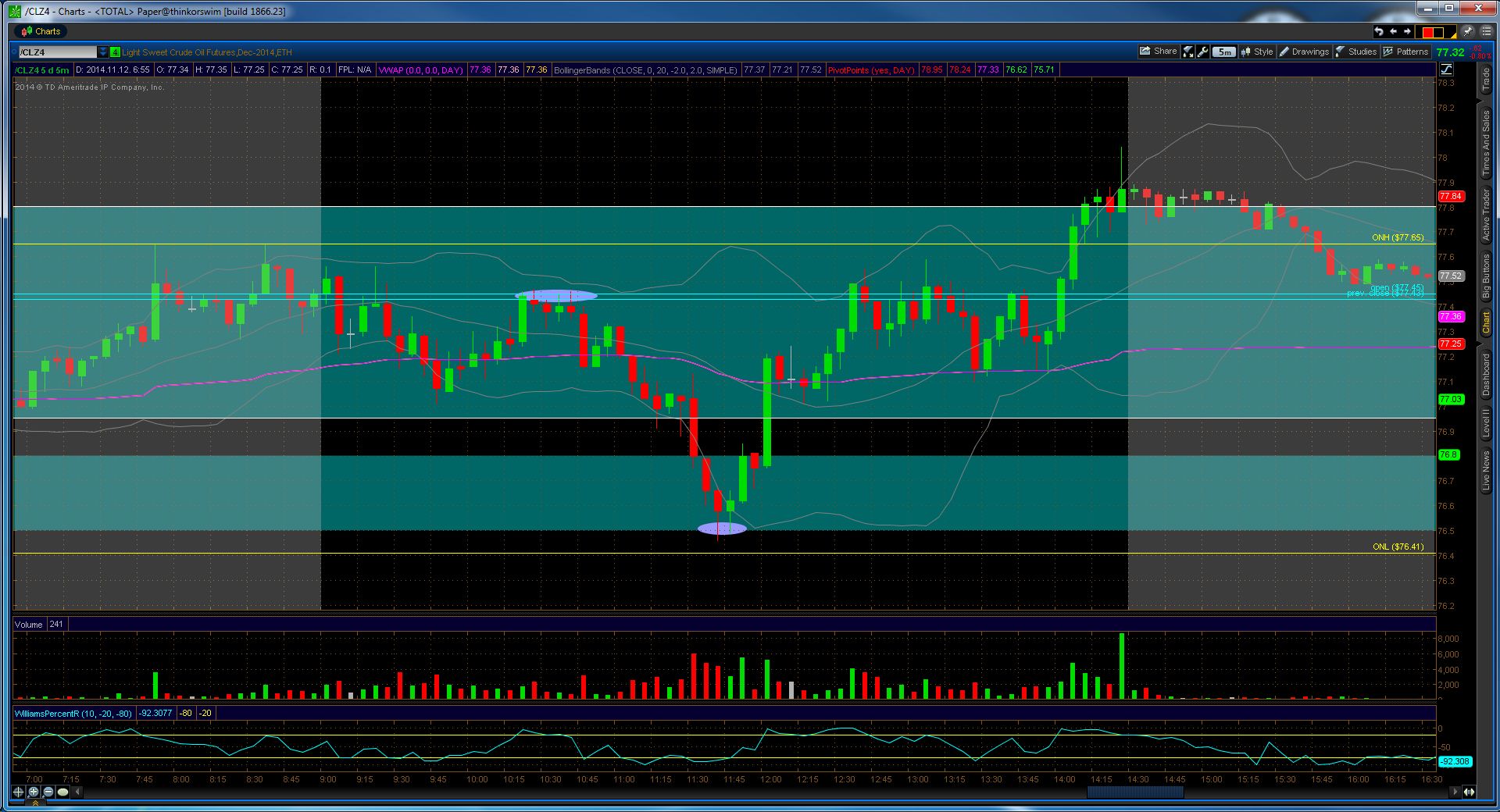
Task: Click the expand time axis icon at bottom right
Action: pyautogui.click(x=1468, y=792)
